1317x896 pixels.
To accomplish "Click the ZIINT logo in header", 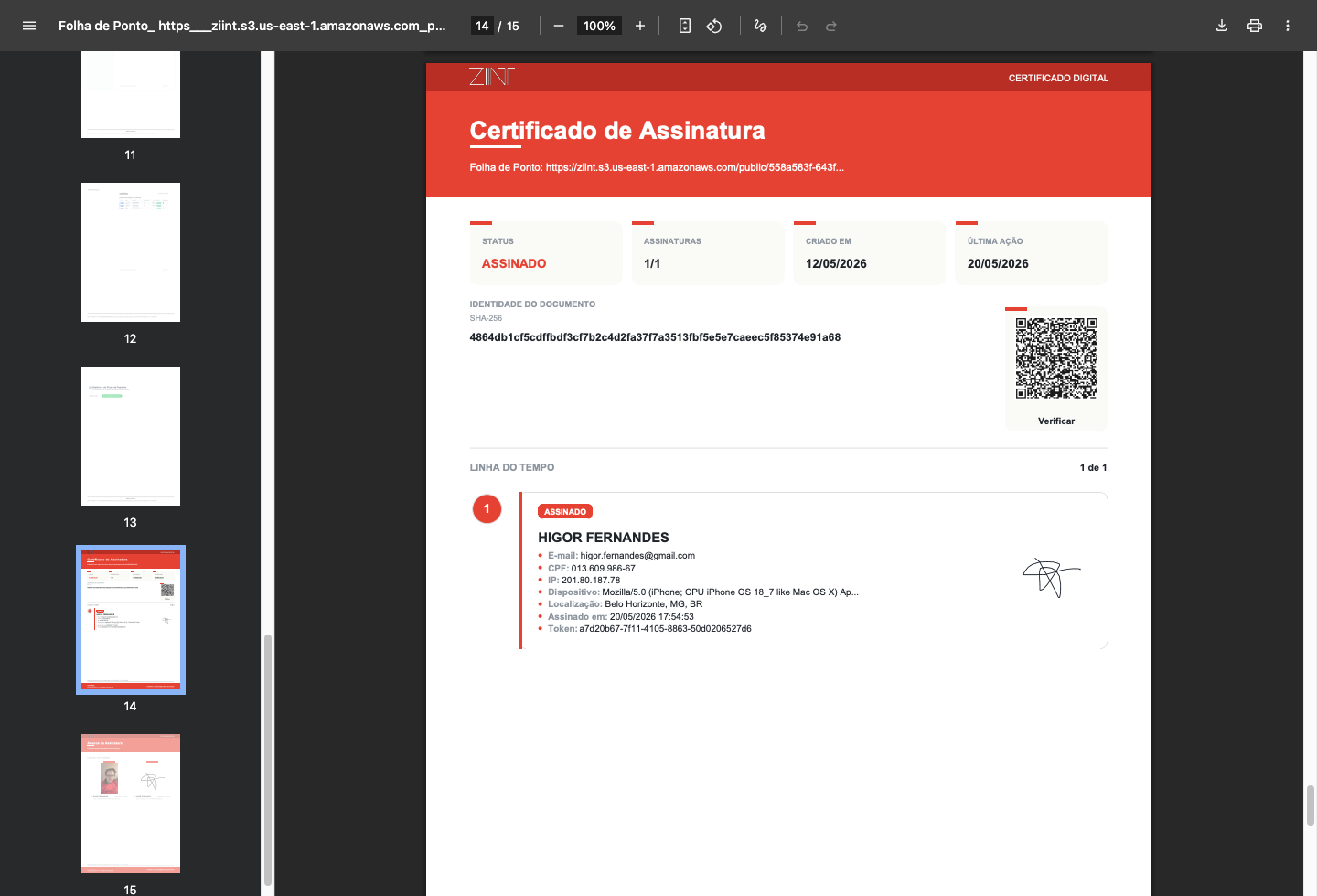I will 492,77.
